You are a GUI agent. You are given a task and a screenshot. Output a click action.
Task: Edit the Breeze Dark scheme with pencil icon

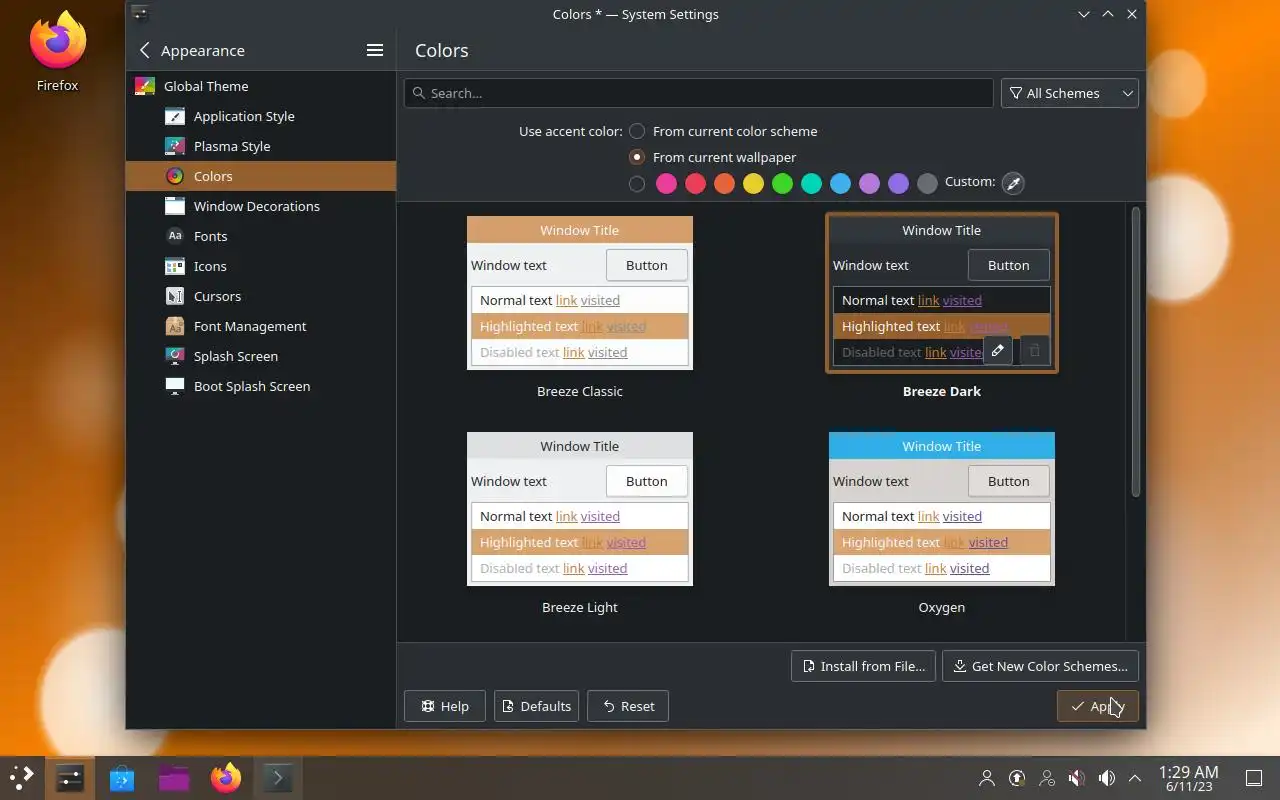click(x=998, y=351)
